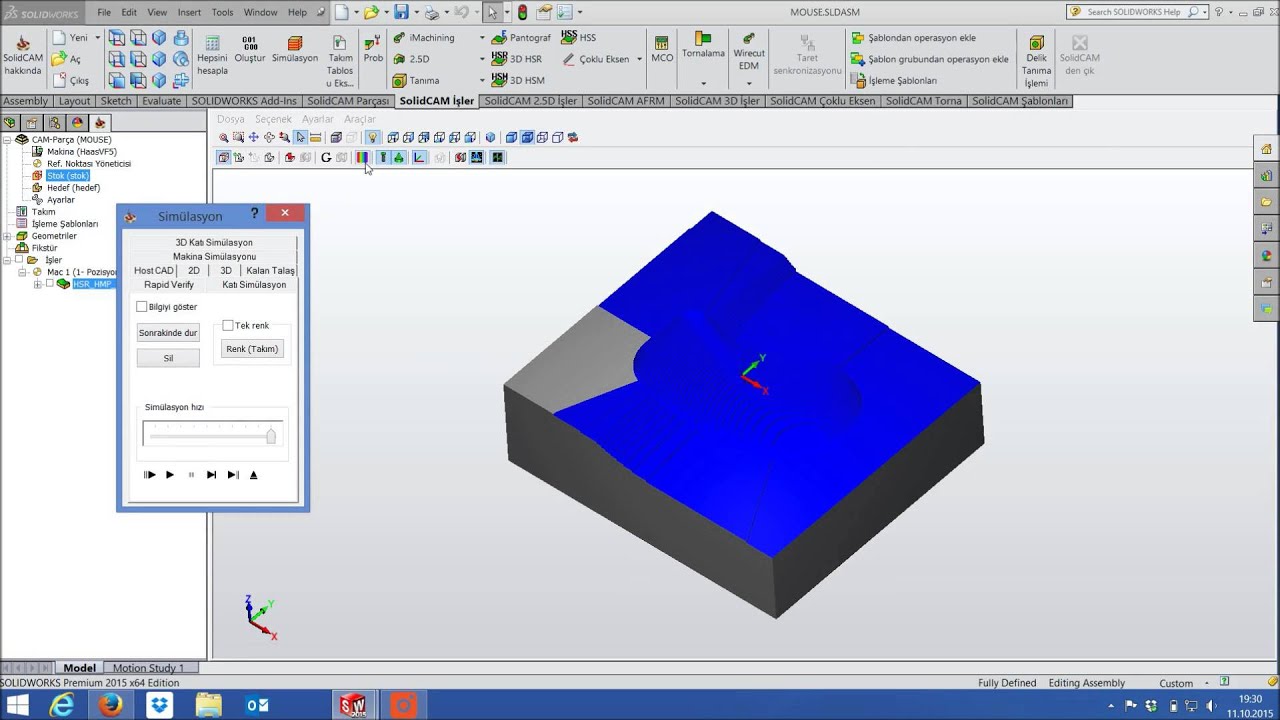Open Motion Study 1 tab
This screenshot has width=1280, height=720.
[148, 668]
